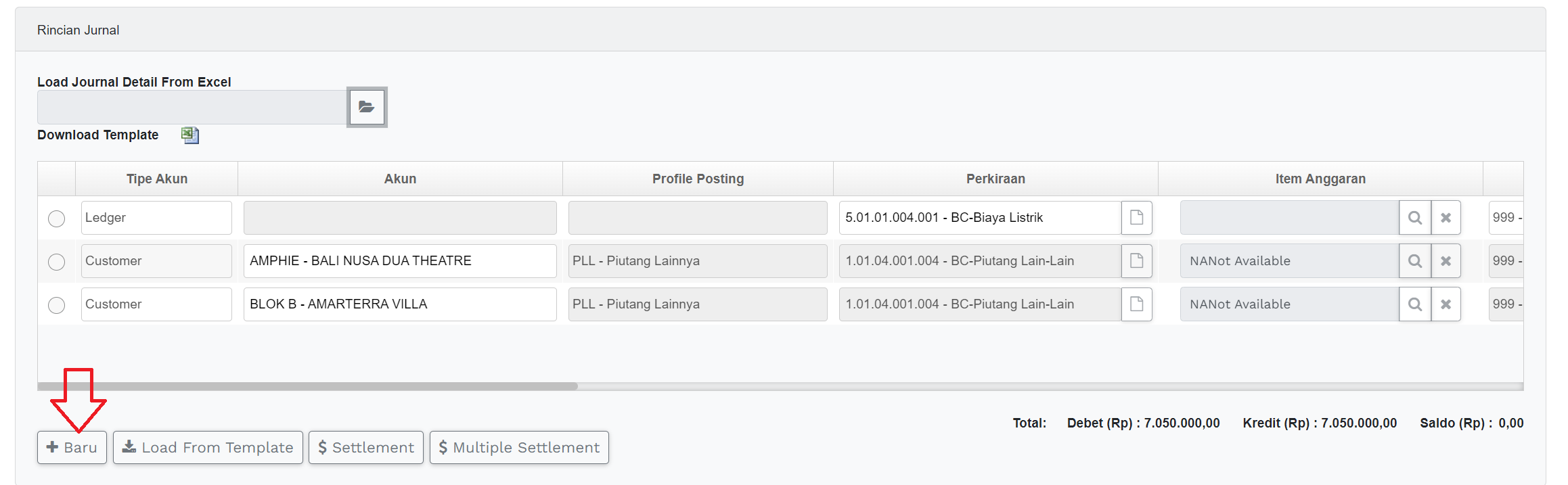Screen dimensions: 1568x485
Task: Open Tipe Akun field in BLOK B row
Action: [156, 304]
